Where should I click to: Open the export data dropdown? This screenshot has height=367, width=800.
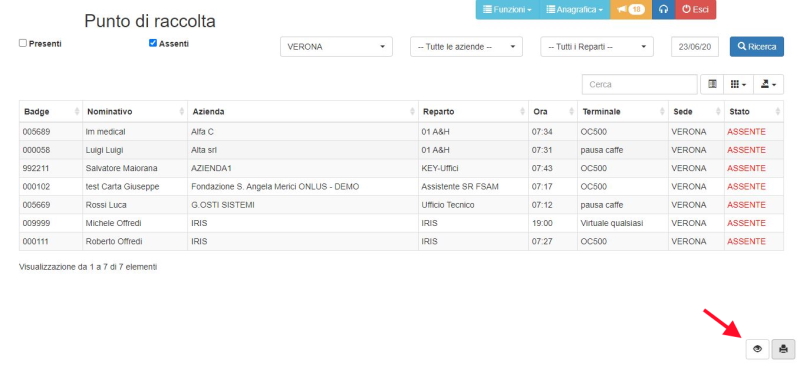tap(768, 84)
